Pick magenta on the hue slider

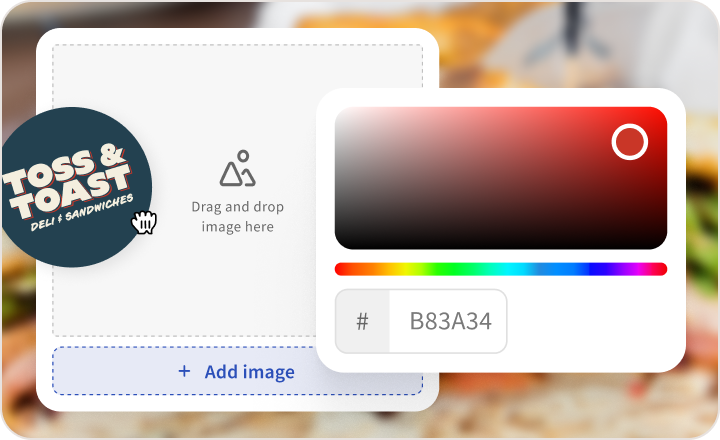pyautogui.click(x=636, y=269)
